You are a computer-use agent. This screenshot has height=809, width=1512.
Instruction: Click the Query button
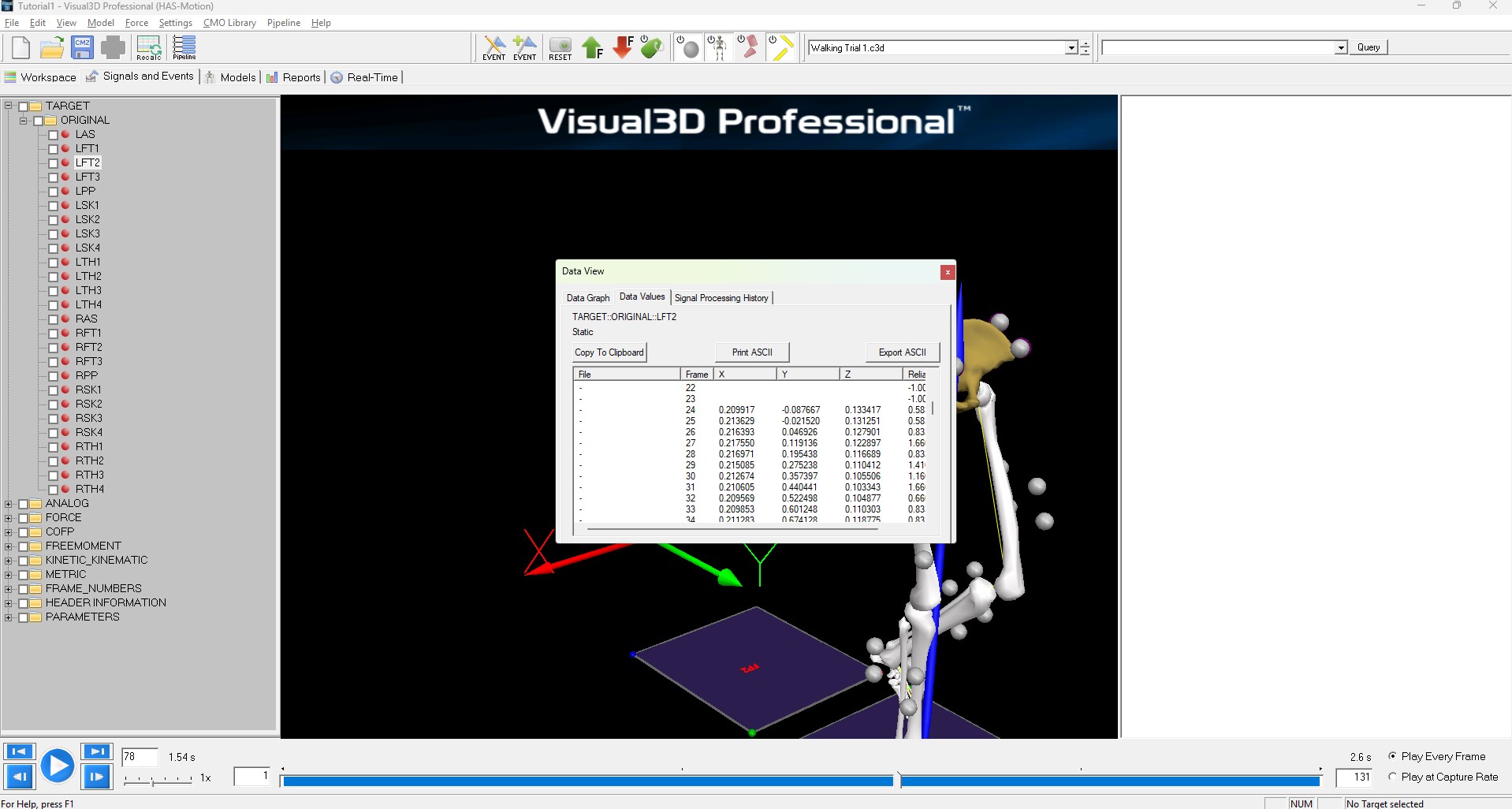1369,47
